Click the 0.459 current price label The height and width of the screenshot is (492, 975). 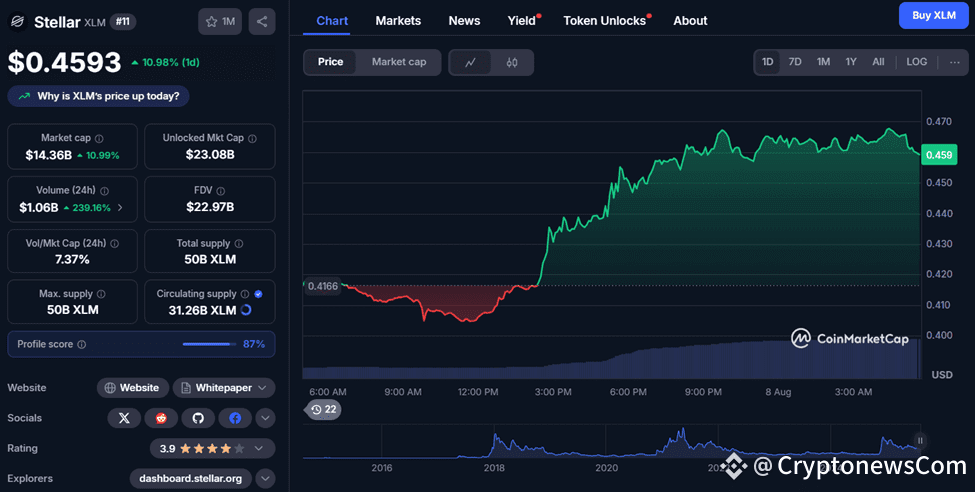(939, 155)
